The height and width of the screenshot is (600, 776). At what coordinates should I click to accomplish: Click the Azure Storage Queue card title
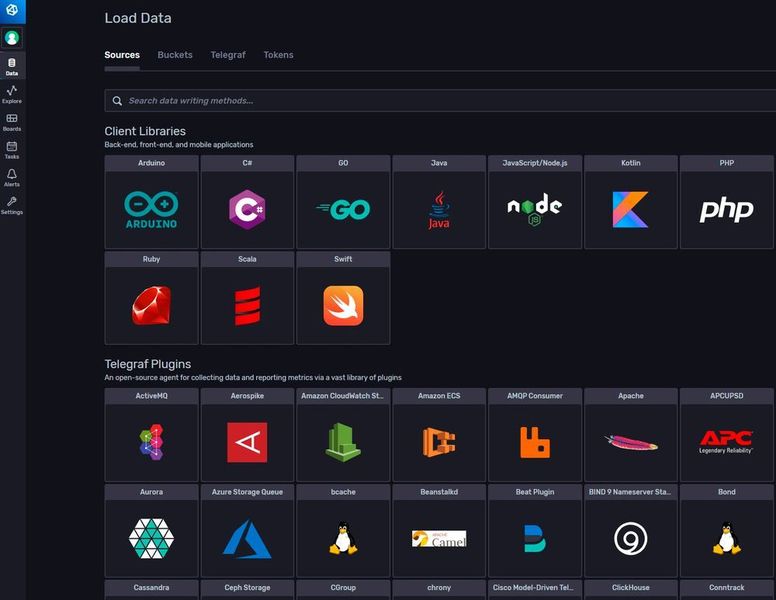click(247, 492)
